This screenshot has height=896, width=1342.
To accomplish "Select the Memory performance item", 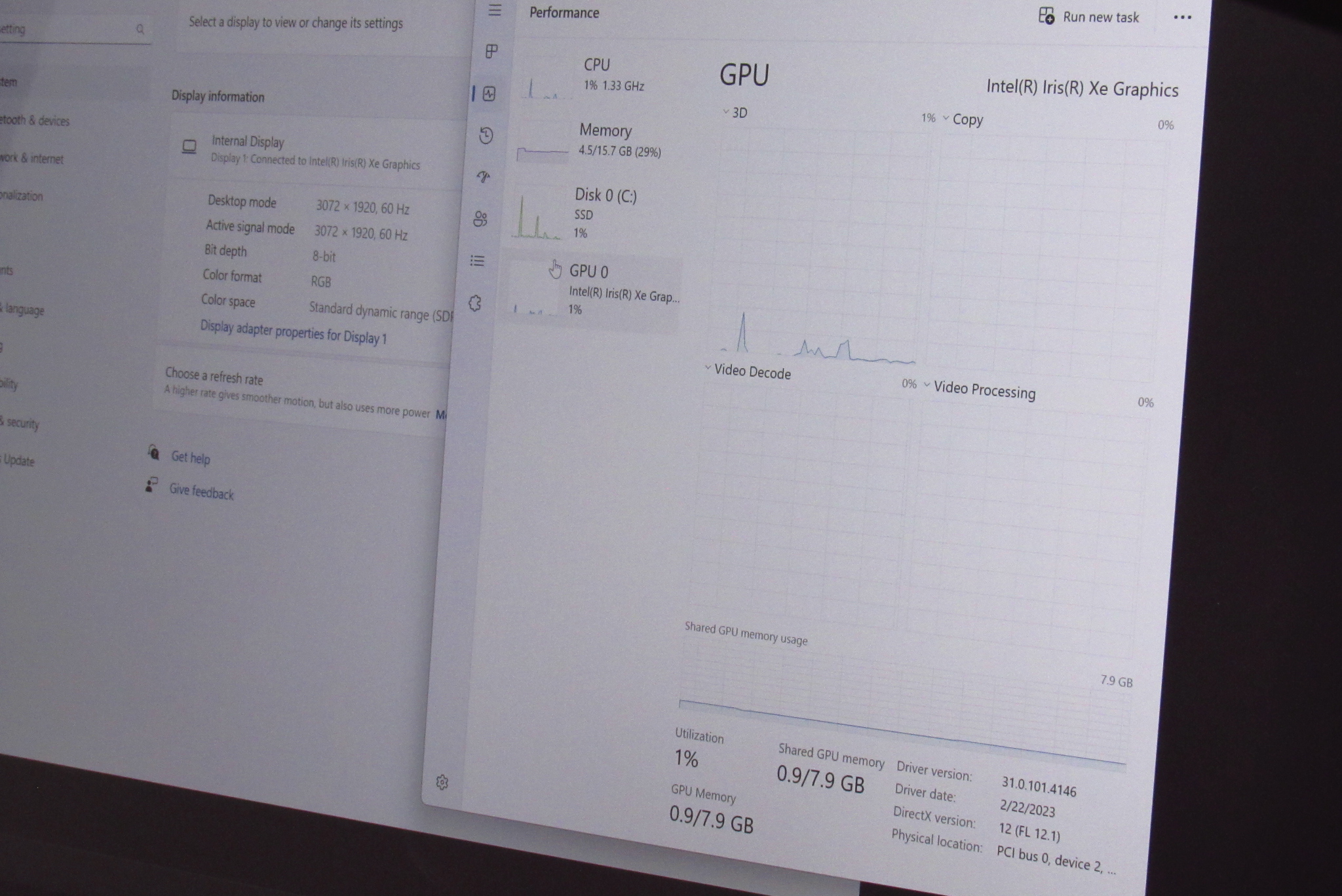I will [603, 140].
